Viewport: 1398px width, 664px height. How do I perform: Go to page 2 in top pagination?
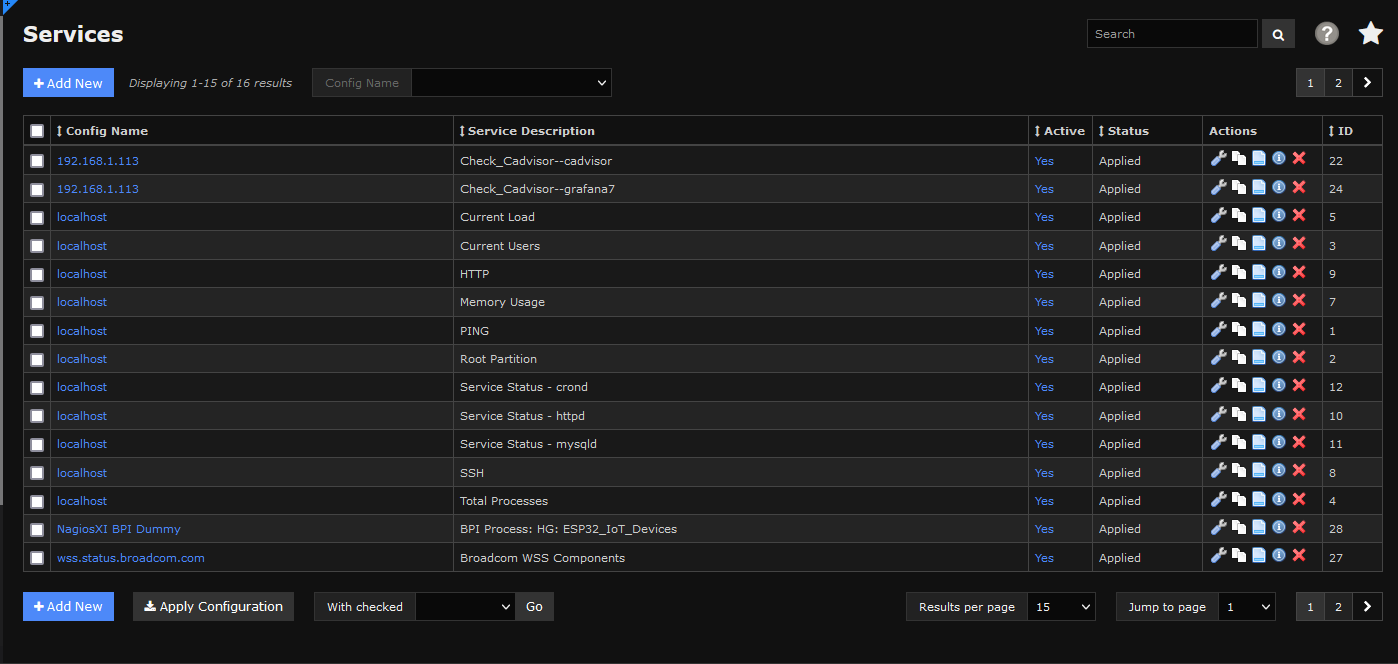click(1338, 83)
